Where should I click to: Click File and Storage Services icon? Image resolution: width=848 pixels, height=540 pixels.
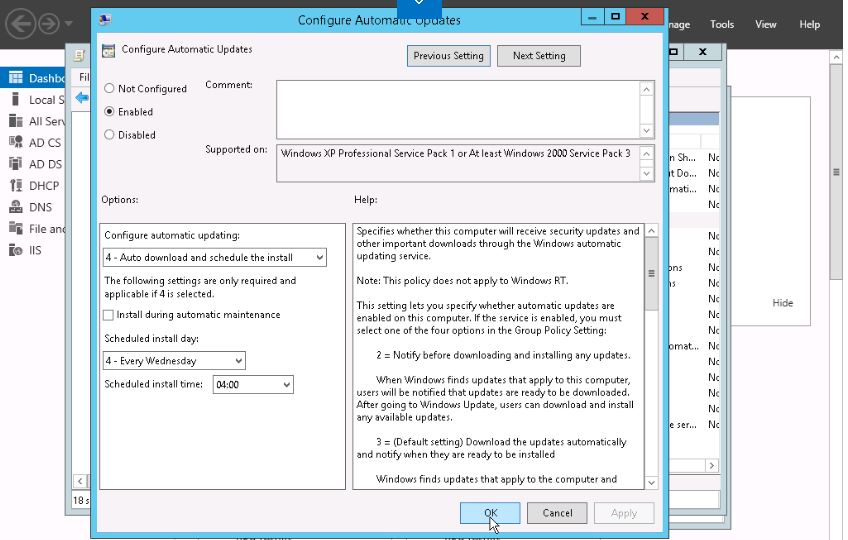pos(16,228)
